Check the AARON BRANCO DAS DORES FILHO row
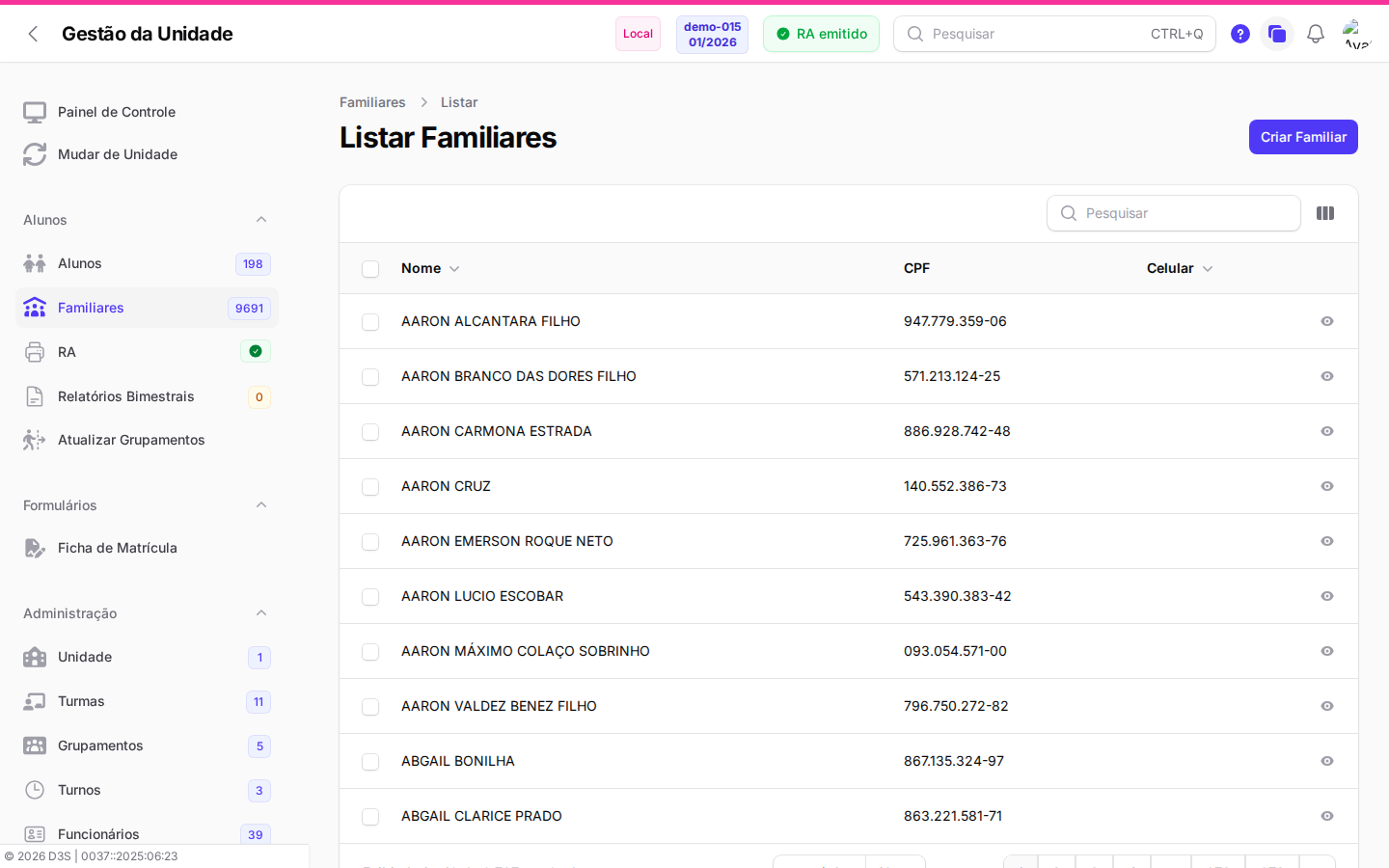The image size is (1389, 868). [370, 377]
